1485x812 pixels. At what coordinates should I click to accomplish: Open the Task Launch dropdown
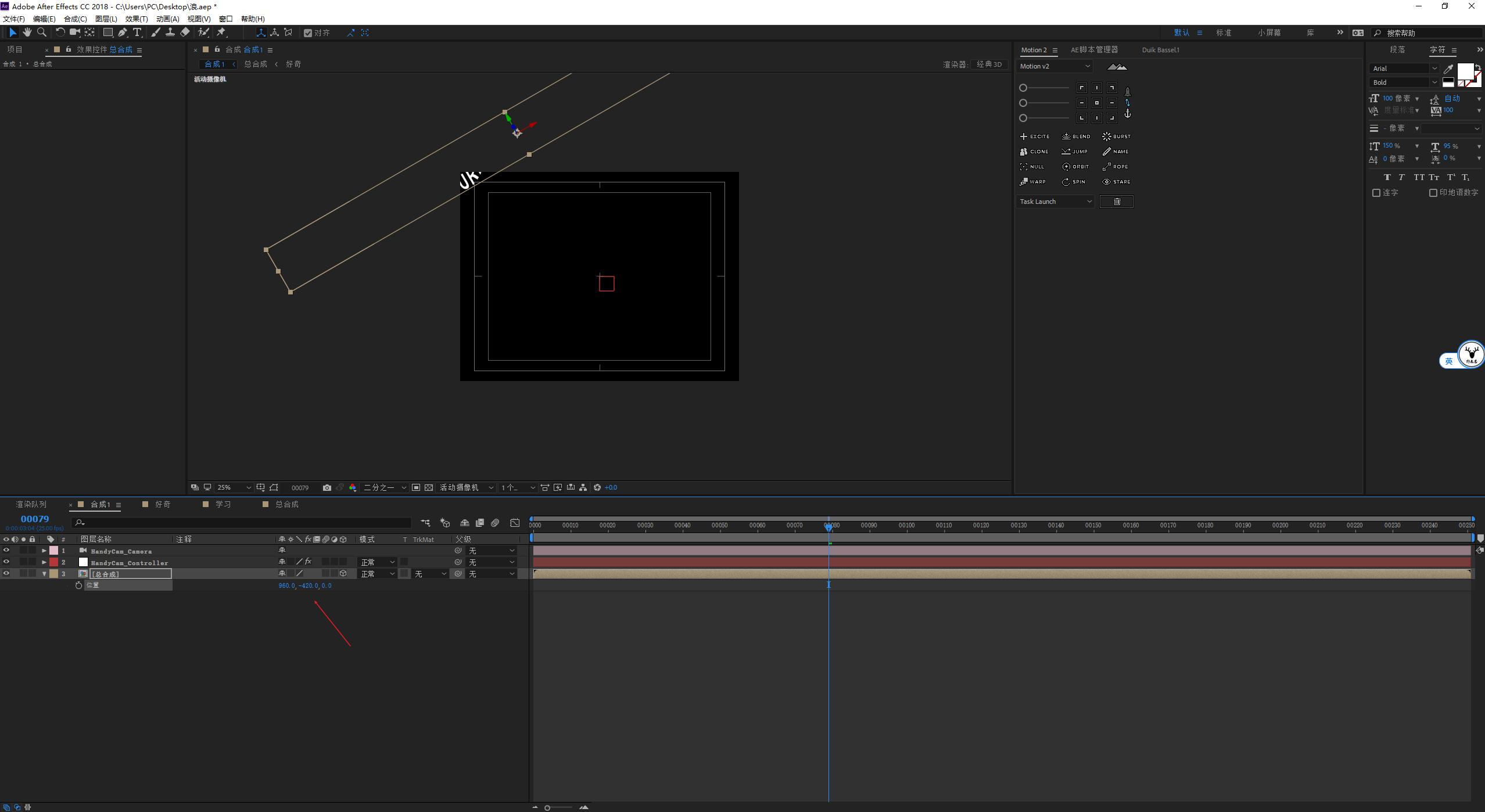coord(1056,202)
